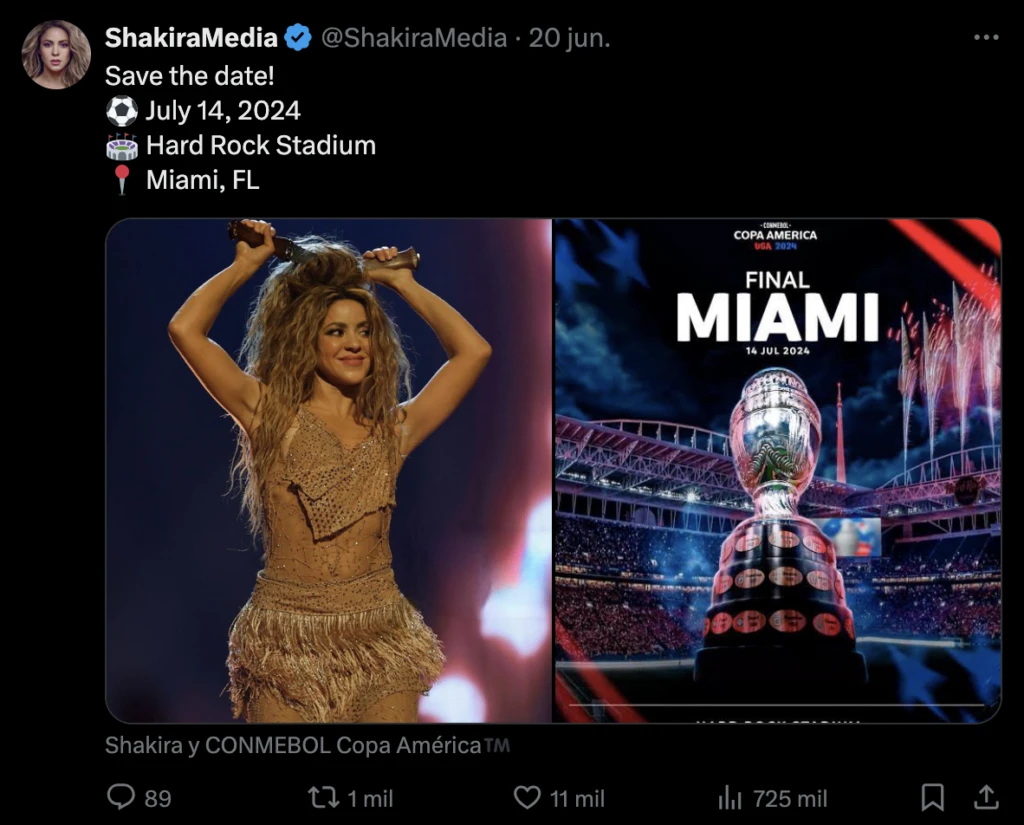The height and width of the screenshot is (825, 1024).
Task: View post analytics via the bar chart icon
Action: [730, 797]
